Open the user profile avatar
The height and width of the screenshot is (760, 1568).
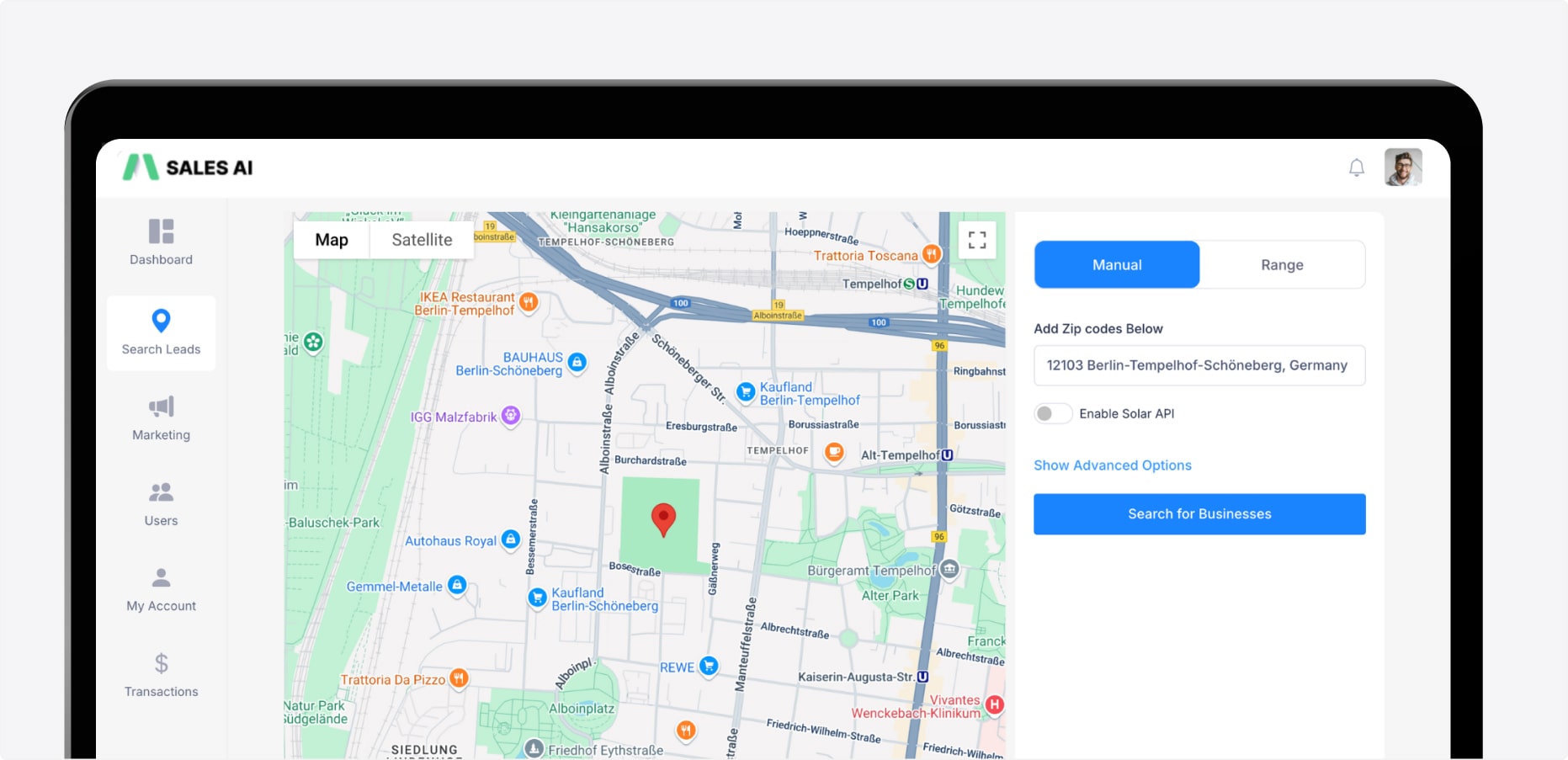click(1402, 167)
